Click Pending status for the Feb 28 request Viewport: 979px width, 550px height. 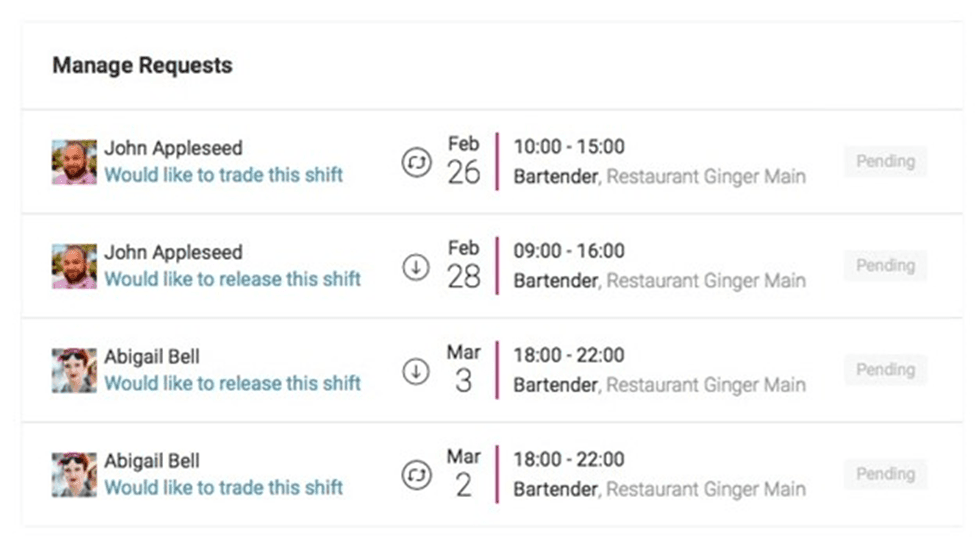[x=885, y=266]
